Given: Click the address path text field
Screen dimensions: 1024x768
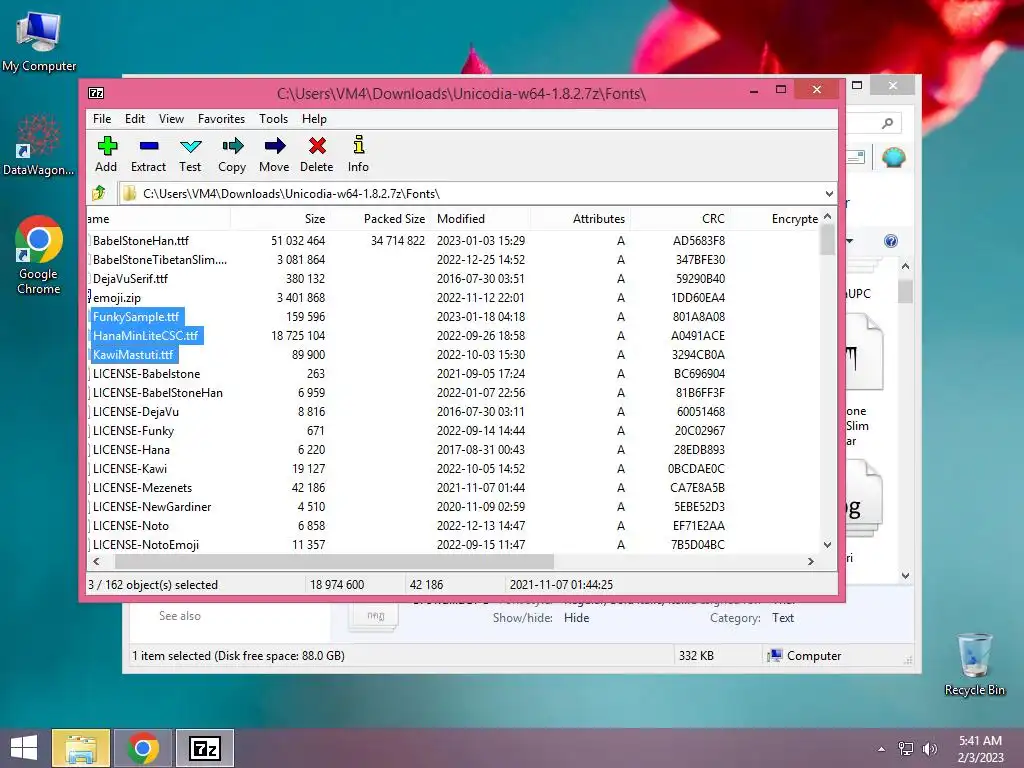Looking at the screenshot, I should tap(470, 194).
